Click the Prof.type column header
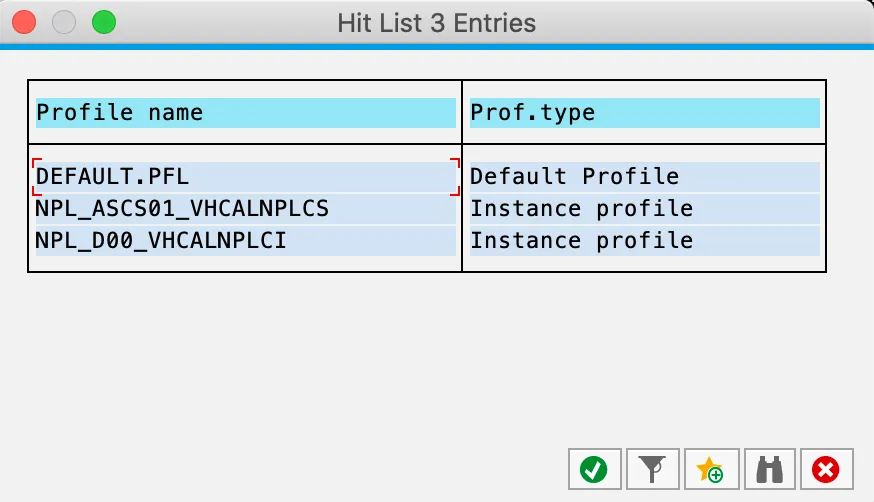The image size is (874, 502). tap(644, 113)
